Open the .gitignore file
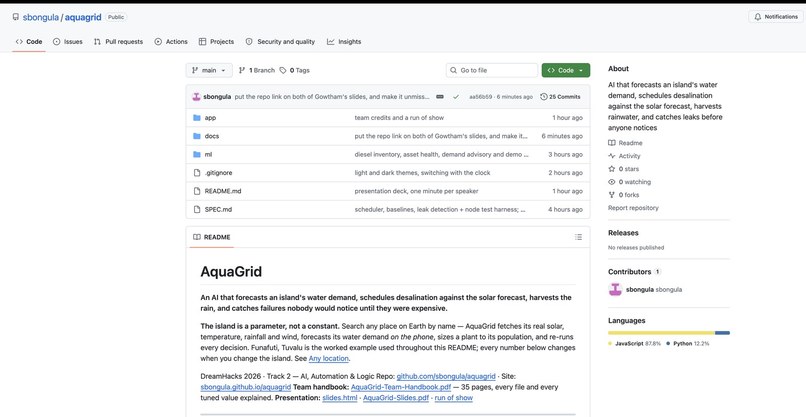 218,173
